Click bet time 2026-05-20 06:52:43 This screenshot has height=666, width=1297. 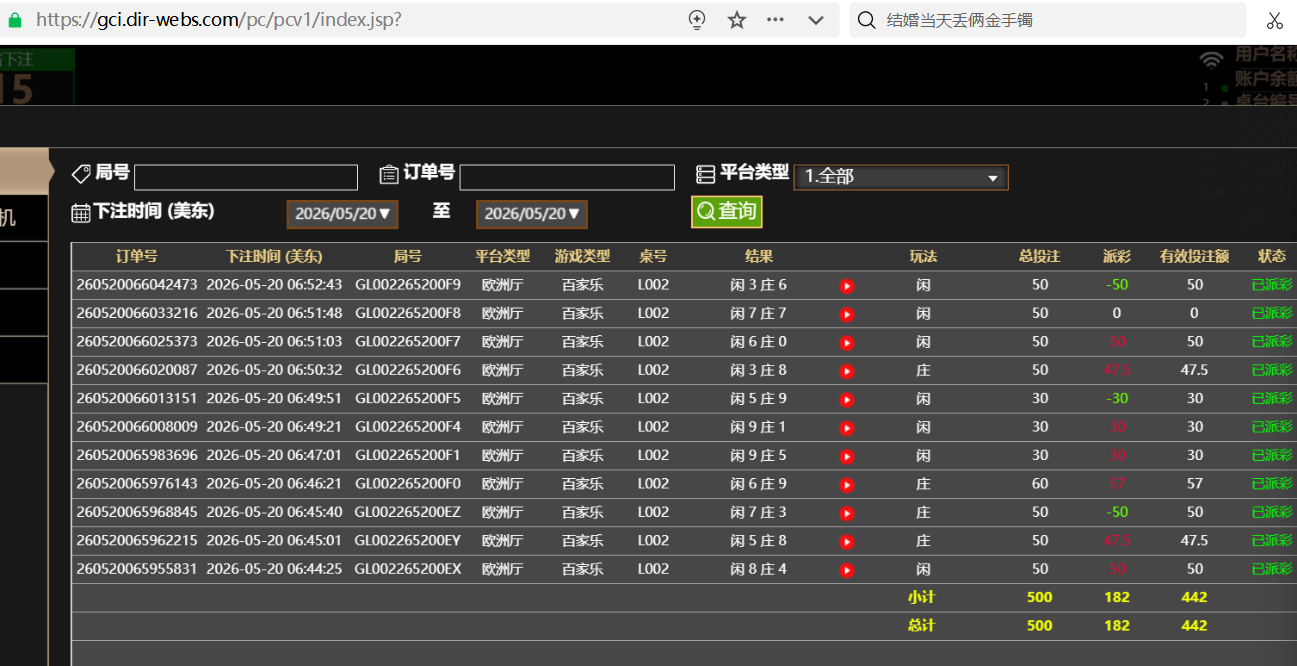point(274,285)
